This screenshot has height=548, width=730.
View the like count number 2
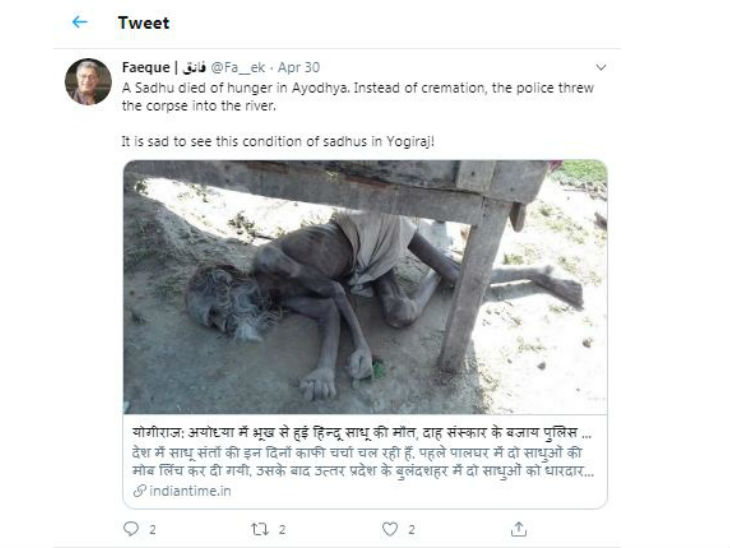(x=412, y=530)
